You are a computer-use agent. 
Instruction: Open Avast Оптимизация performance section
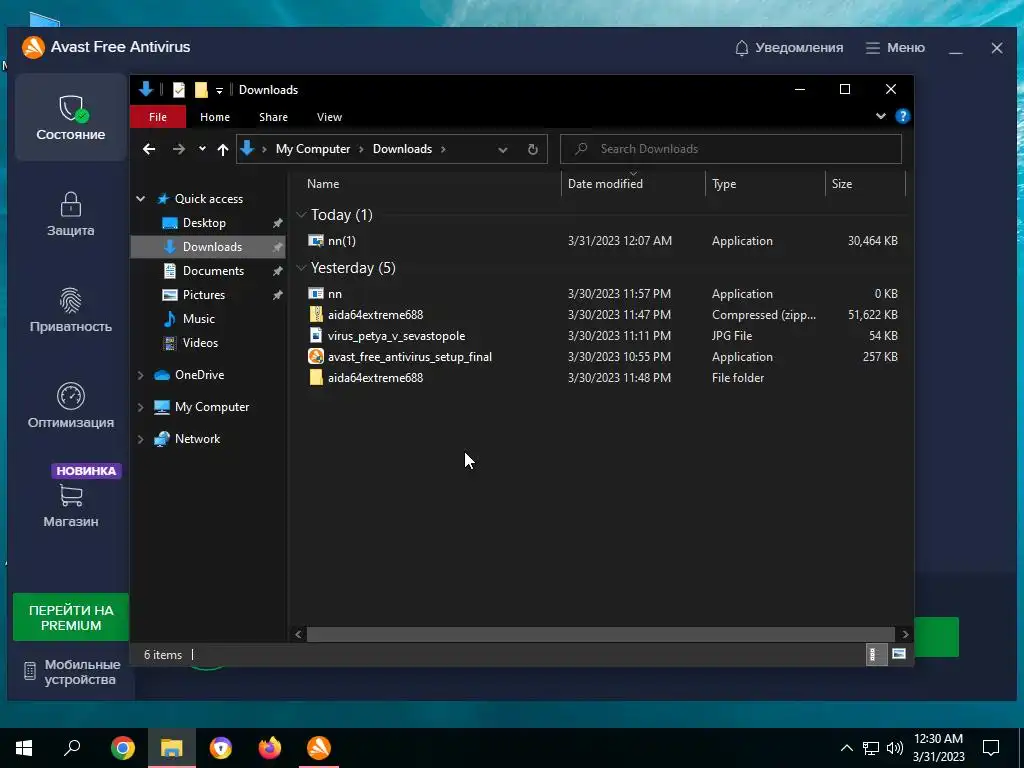[71, 406]
